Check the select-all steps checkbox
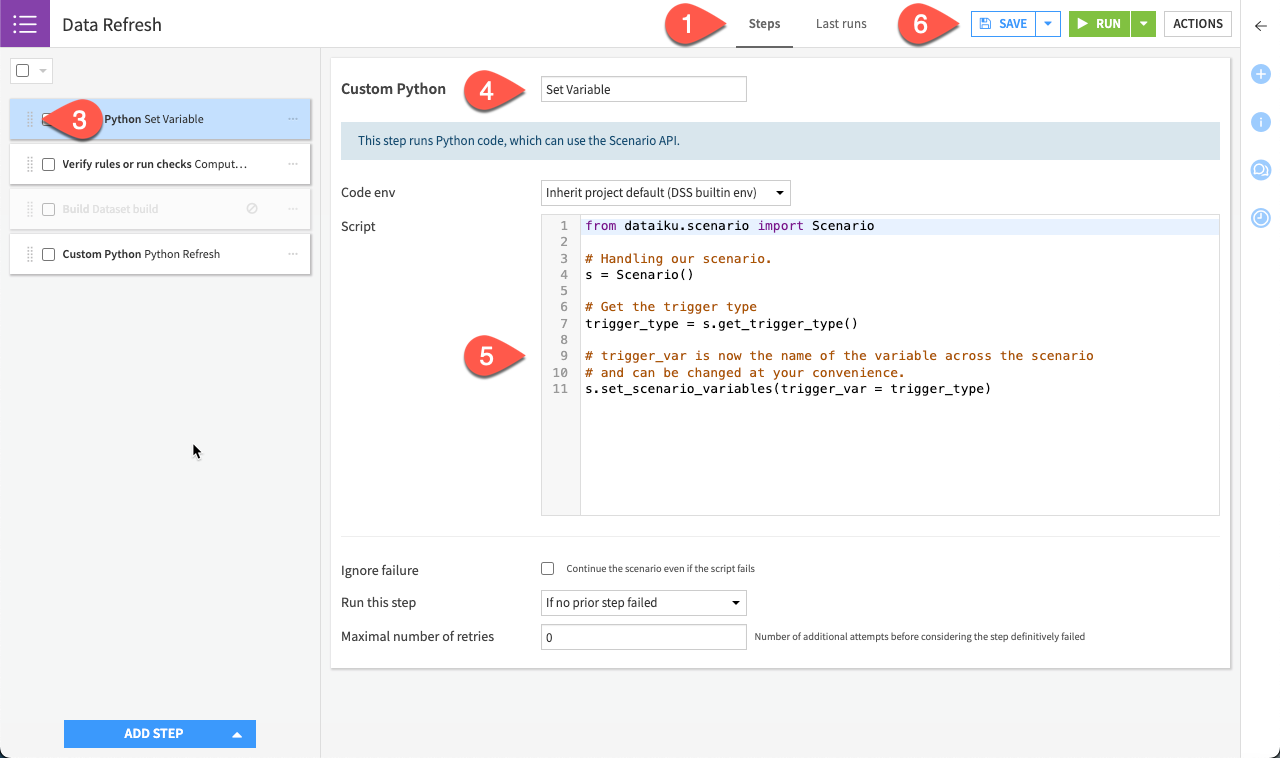Image resolution: width=1280 pixels, height=758 pixels. (x=20, y=70)
